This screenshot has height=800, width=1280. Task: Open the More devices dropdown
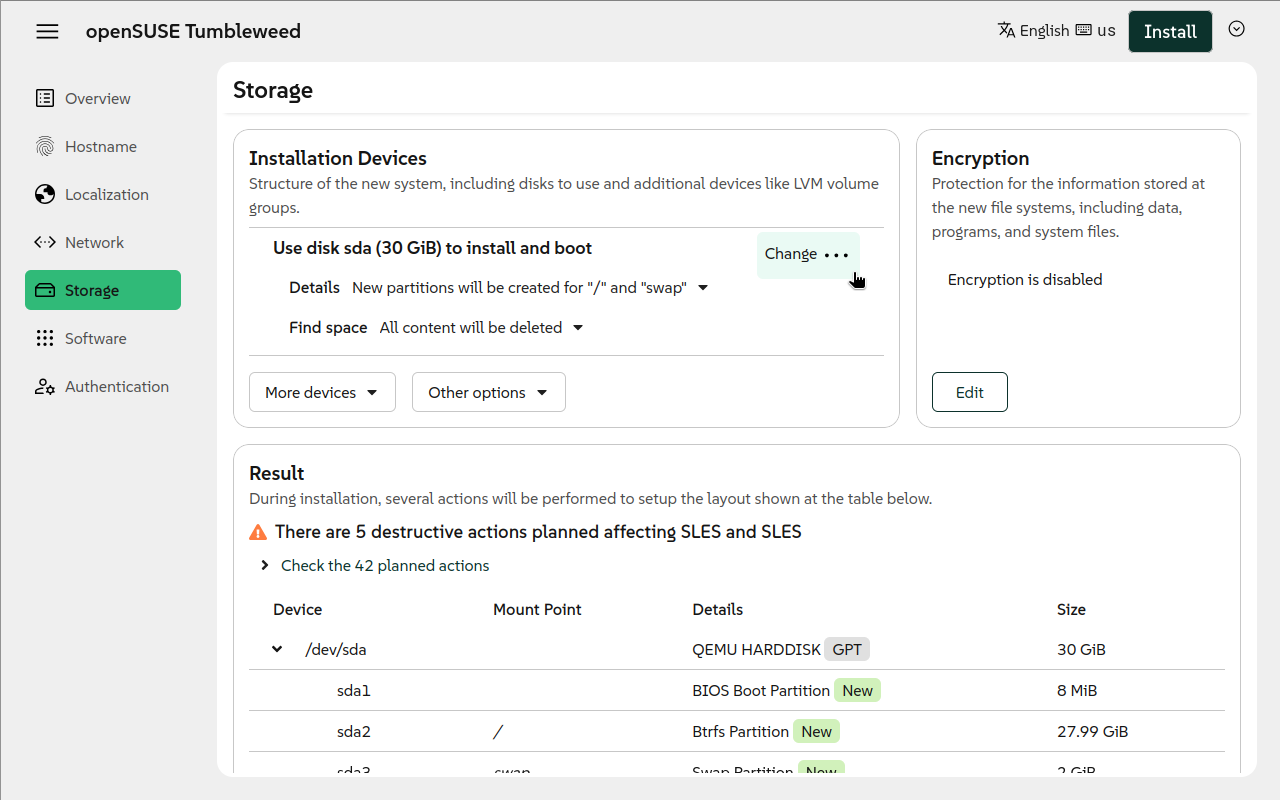click(x=322, y=393)
